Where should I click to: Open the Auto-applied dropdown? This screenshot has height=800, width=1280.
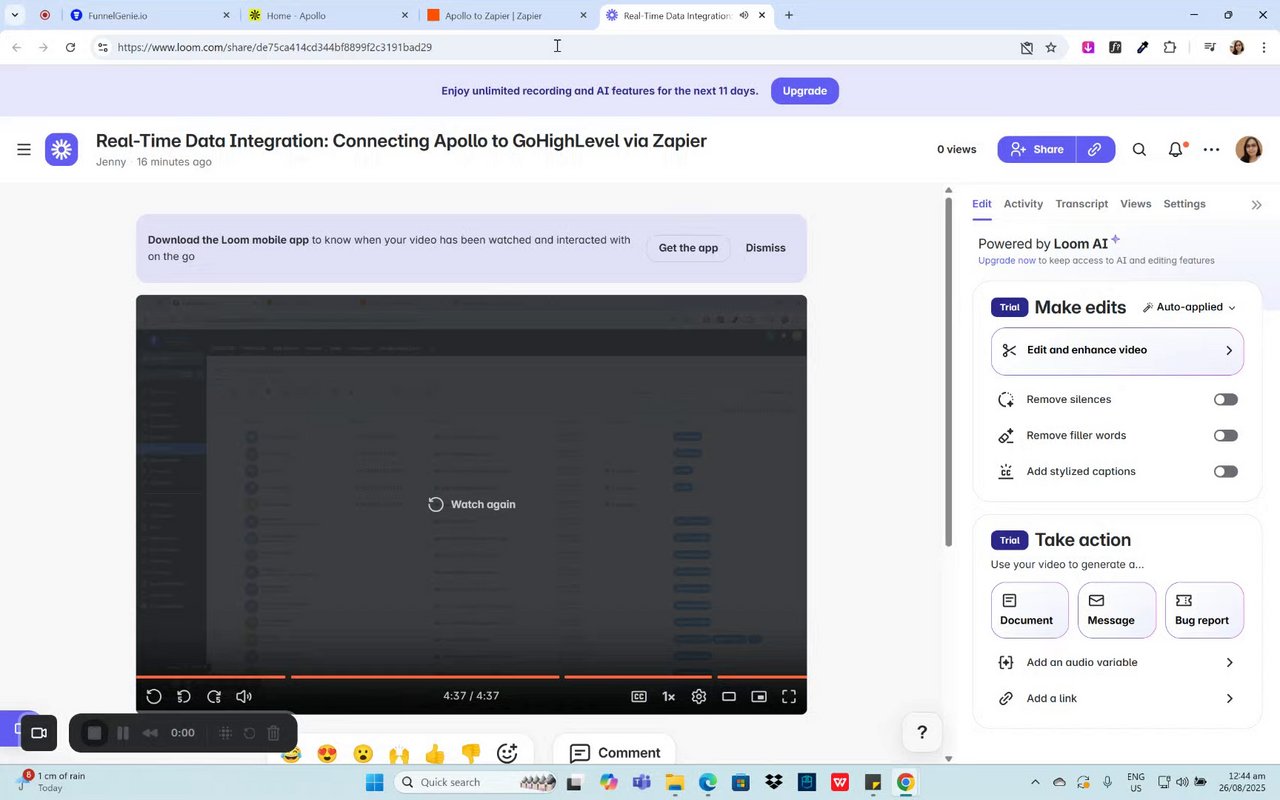1189,307
